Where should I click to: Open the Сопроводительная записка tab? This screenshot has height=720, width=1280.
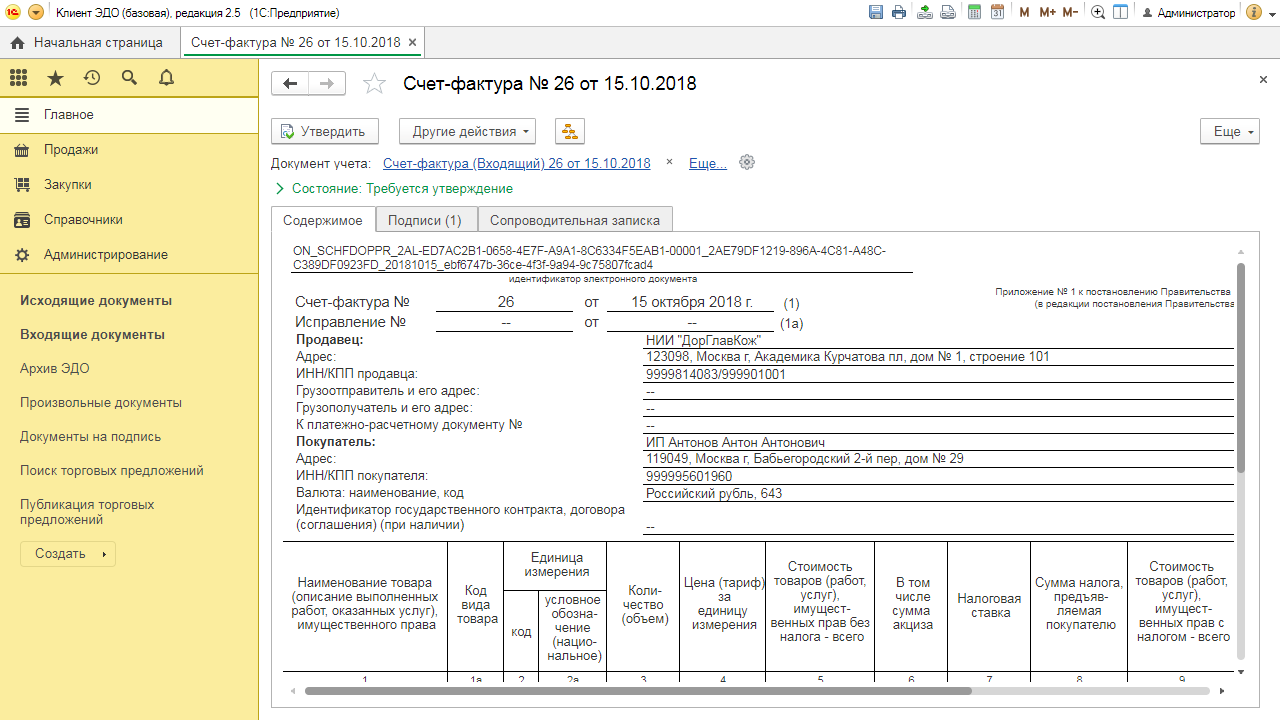coord(575,220)
